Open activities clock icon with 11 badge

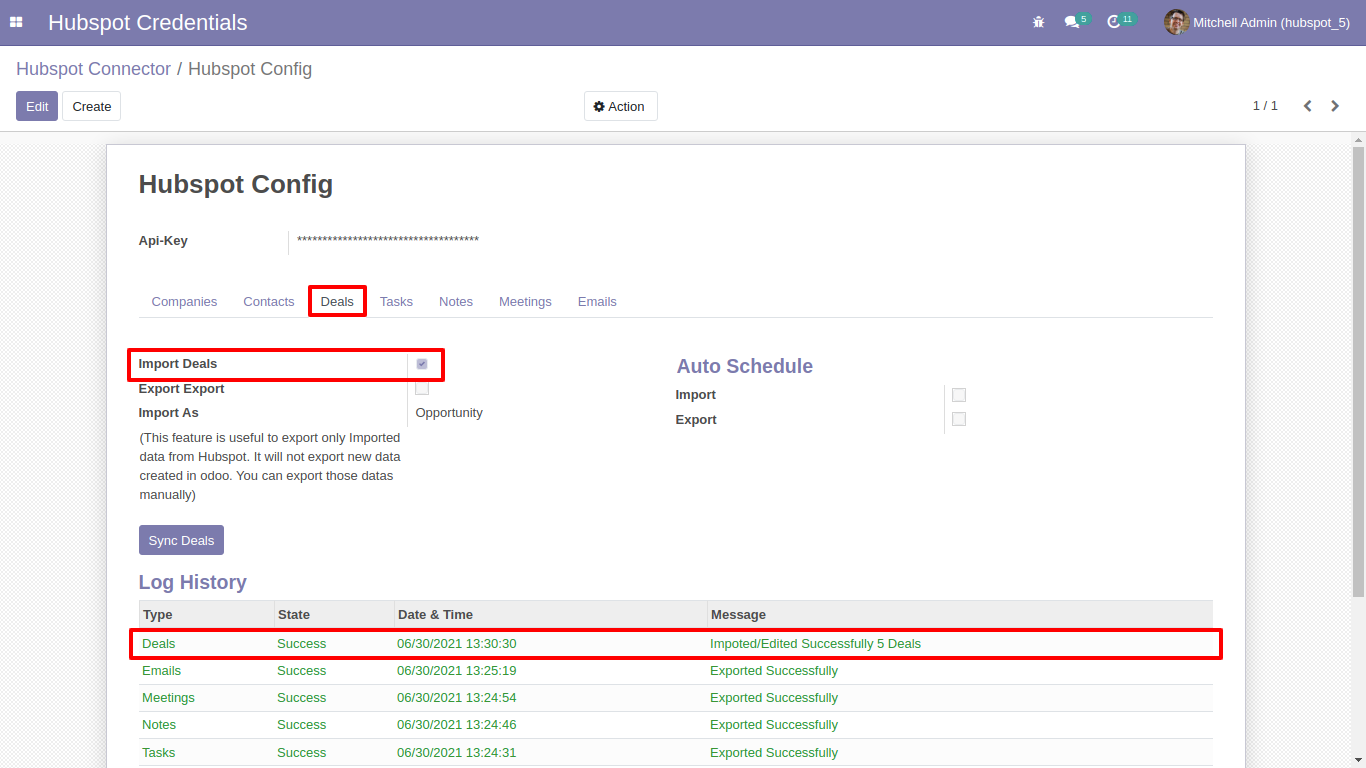click(1120, 21)
